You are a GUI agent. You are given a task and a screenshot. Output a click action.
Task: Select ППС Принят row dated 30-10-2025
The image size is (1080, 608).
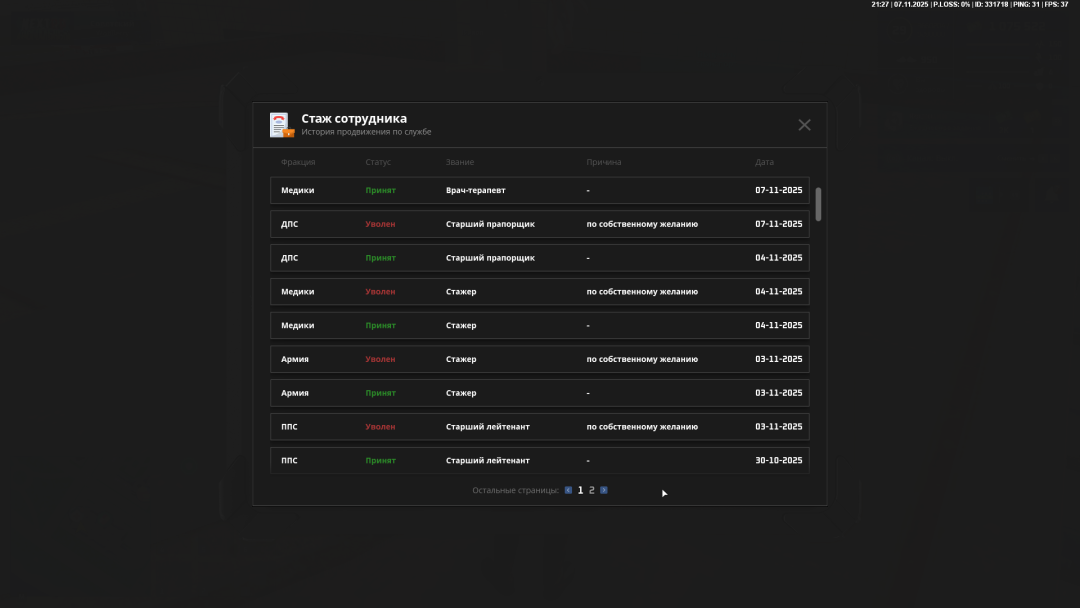(539, 460)
